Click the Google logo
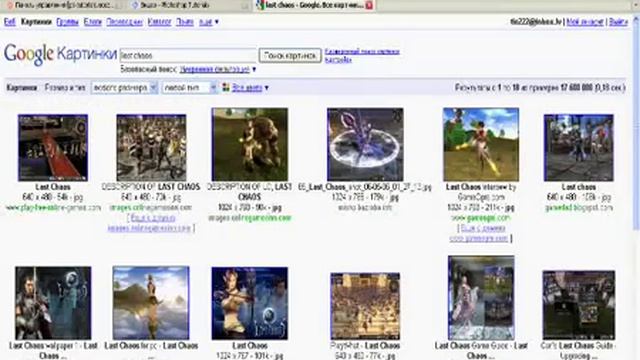 point(29,54)
